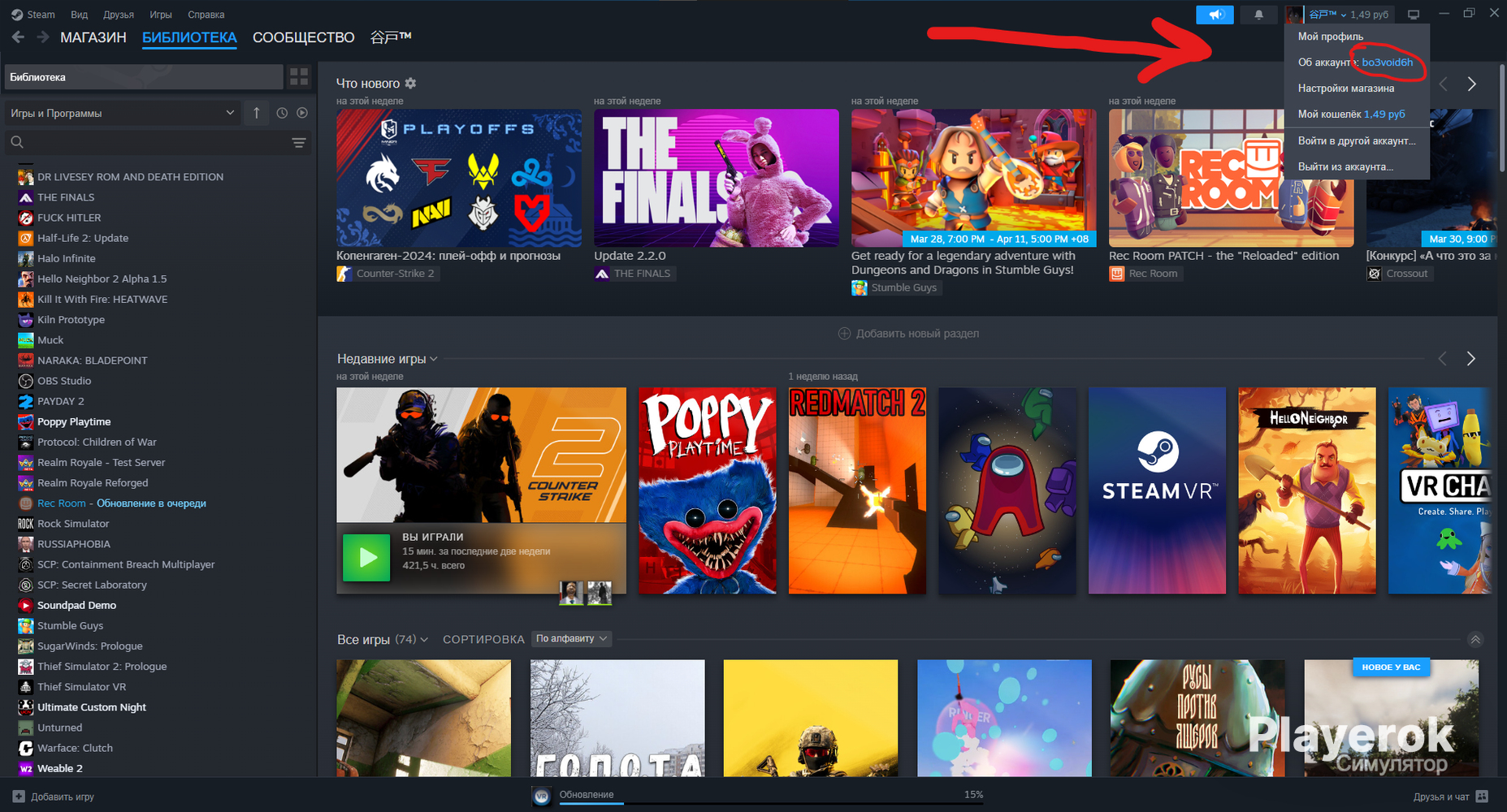1507x812 pixels.
Task: Click the Unturned icon in the game list
Action: [x=26, y=728]
